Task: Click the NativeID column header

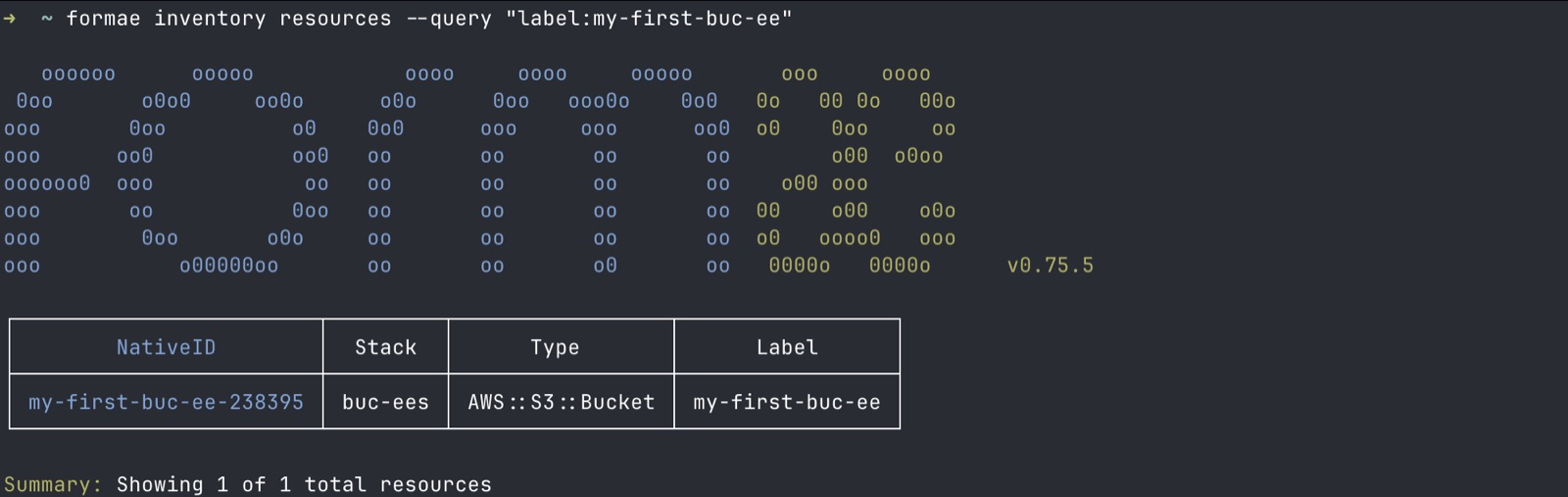Action: (166, 347)
